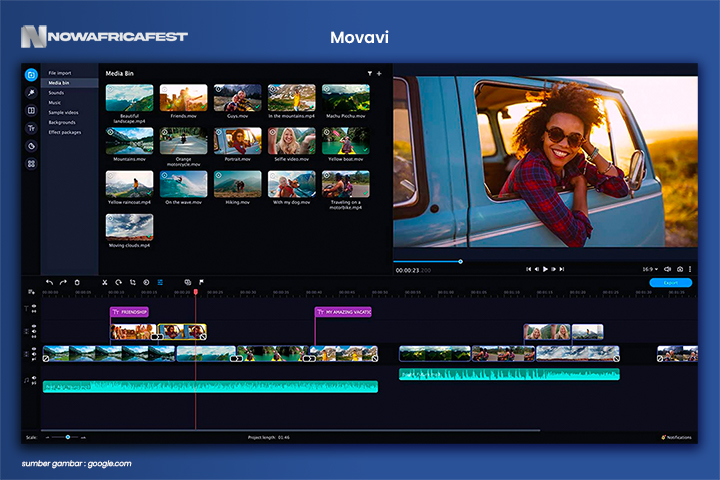The width and height of the screenshot is (720, 480).
Task: Toggle visibility of the overlay track
Action: coord(34,327)
